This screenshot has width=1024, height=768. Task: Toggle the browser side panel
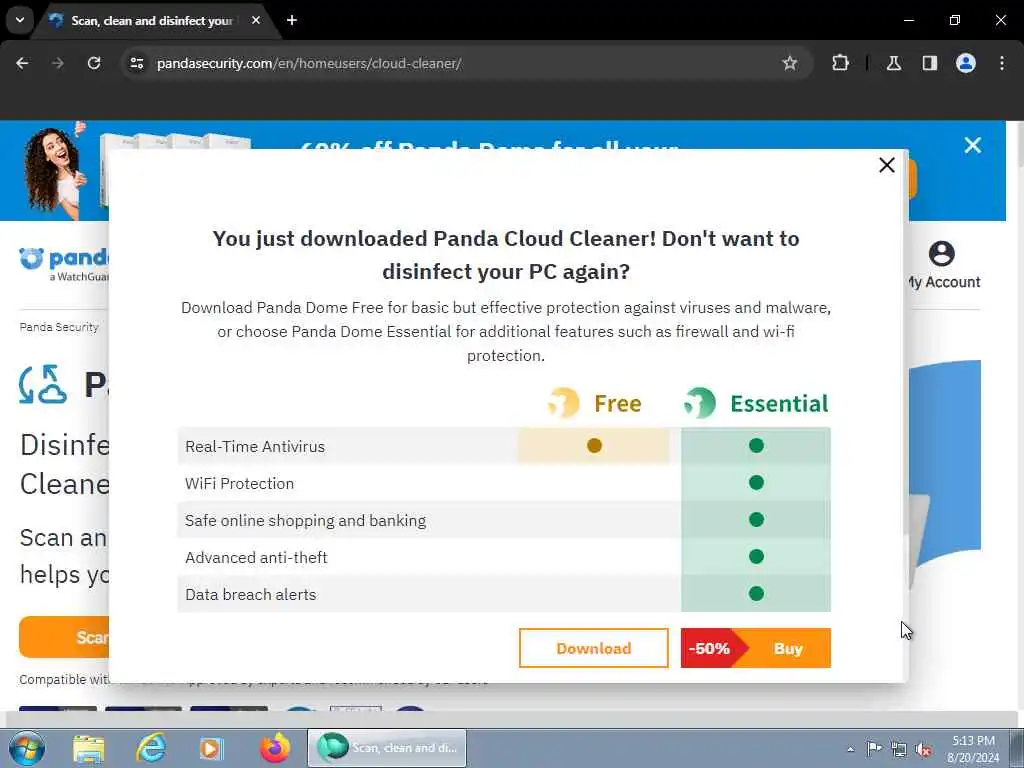click(x=929, y=63)
